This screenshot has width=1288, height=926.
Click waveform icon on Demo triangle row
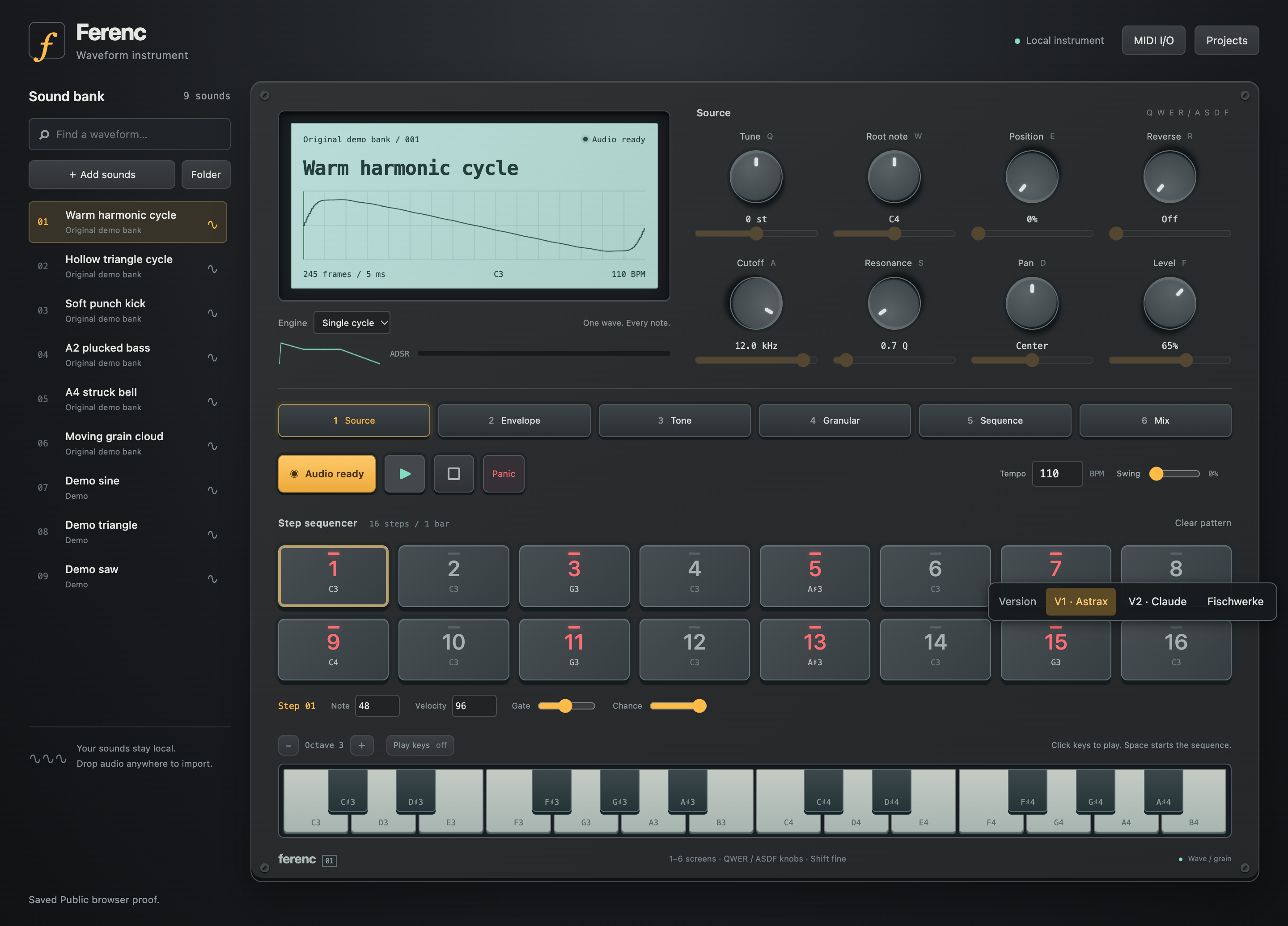coord(212,535)
